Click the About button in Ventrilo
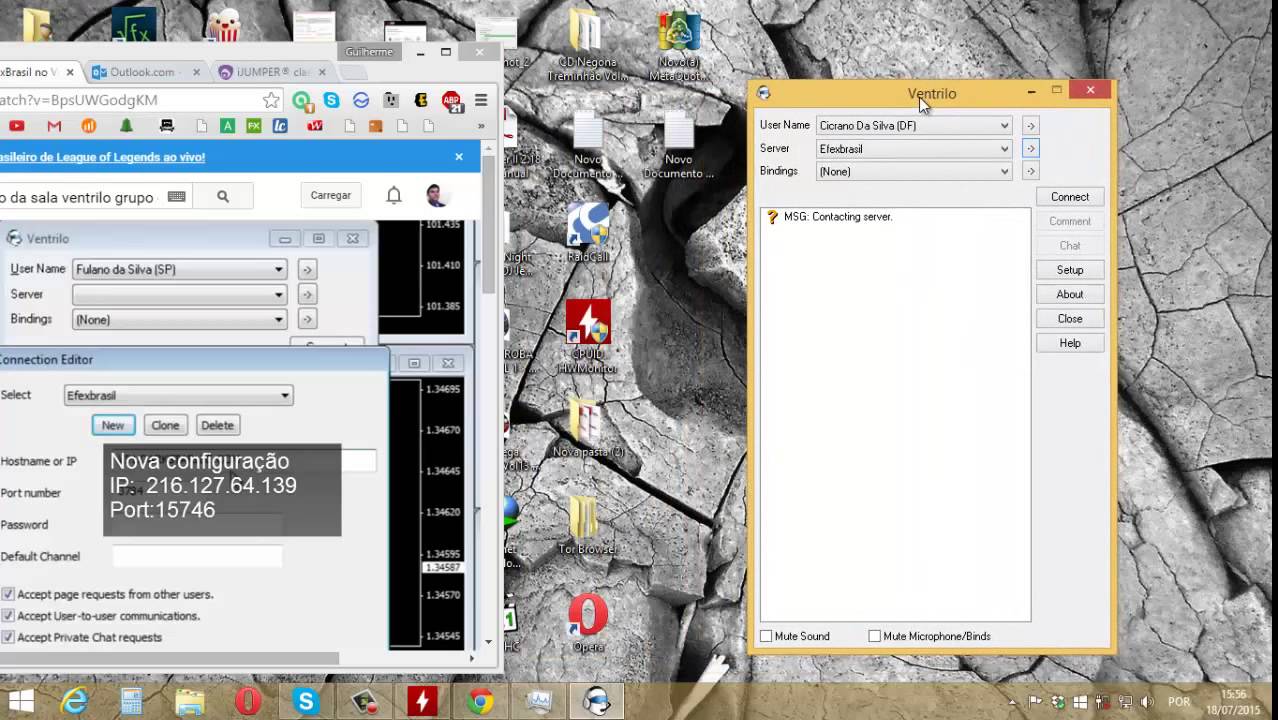Screen dimensions: 1278x720 1069,294
